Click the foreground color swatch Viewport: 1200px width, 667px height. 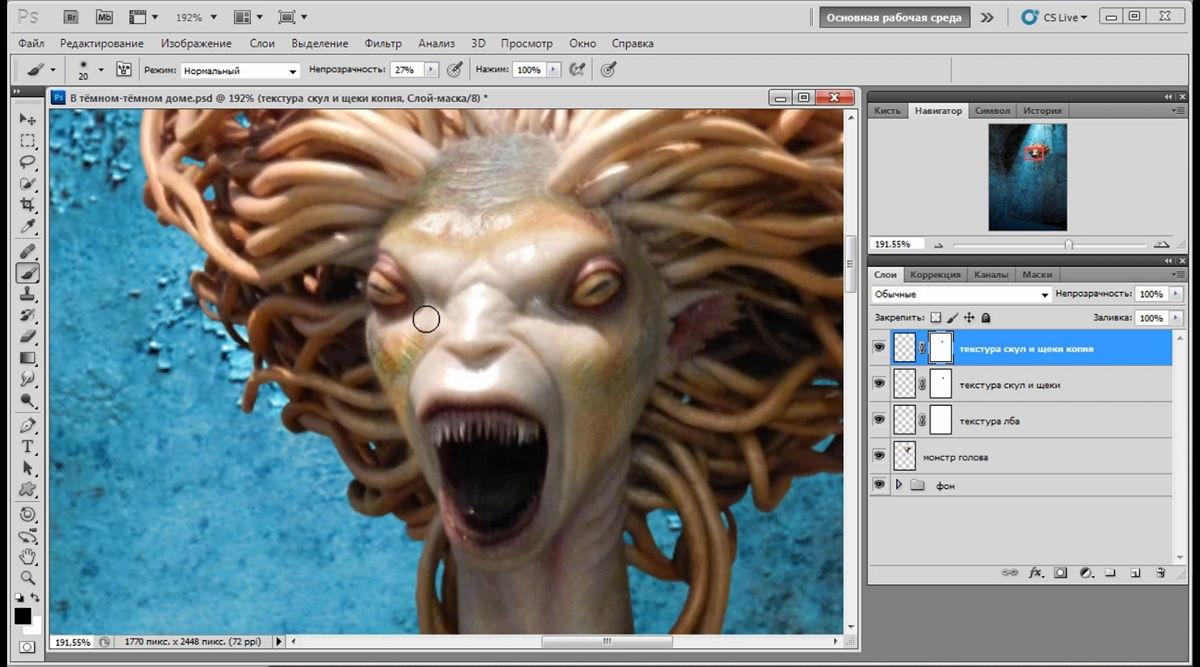22,615
